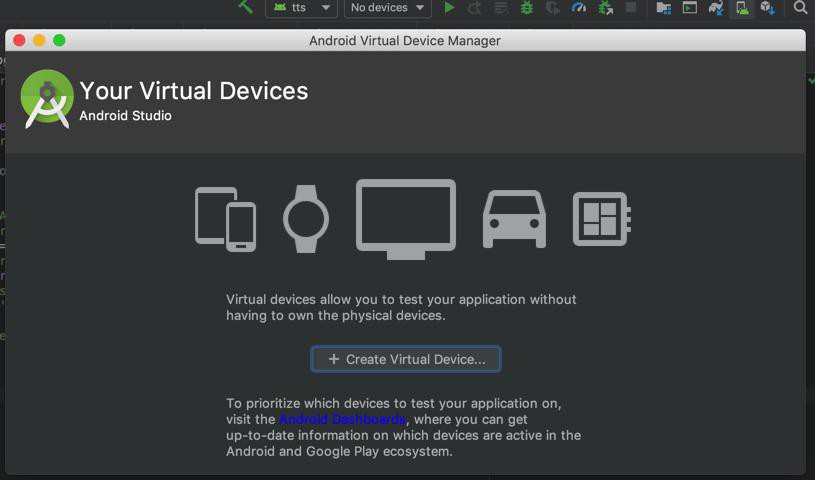815x480 pixels.
Task: Close the Android Virtual Device Manager window
Action: (x=19, y=40)
